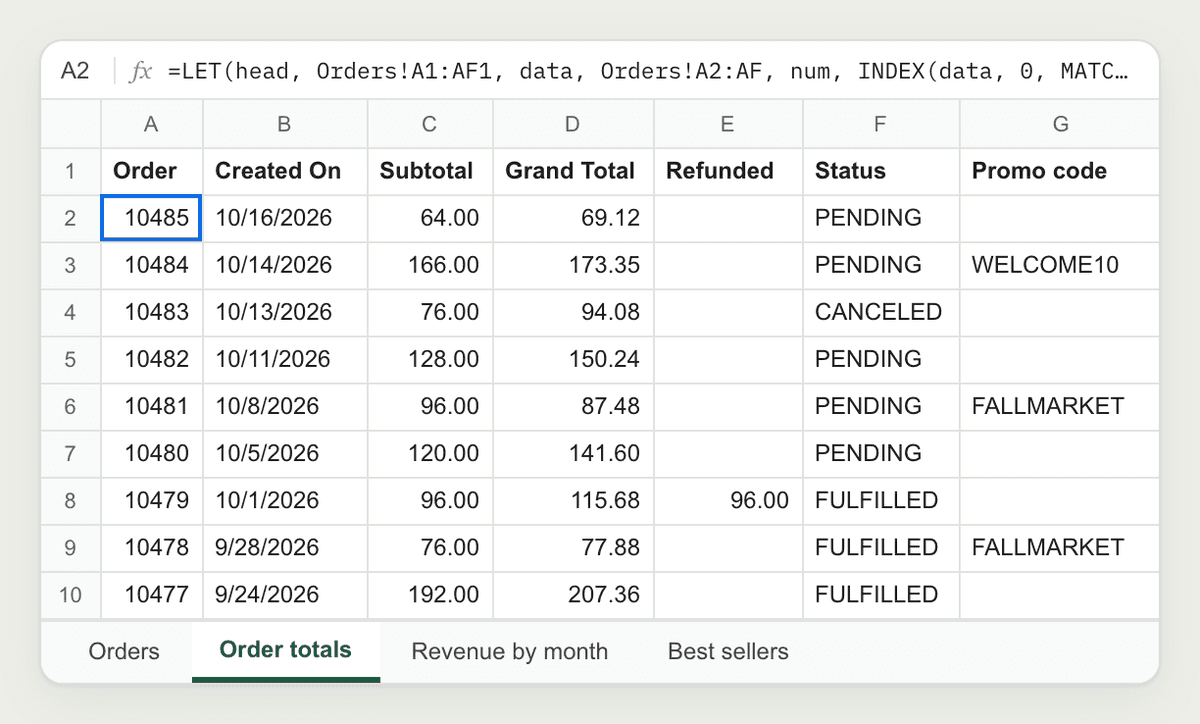Select order cell 10480

pyautogui.click(x=152, y=453)
